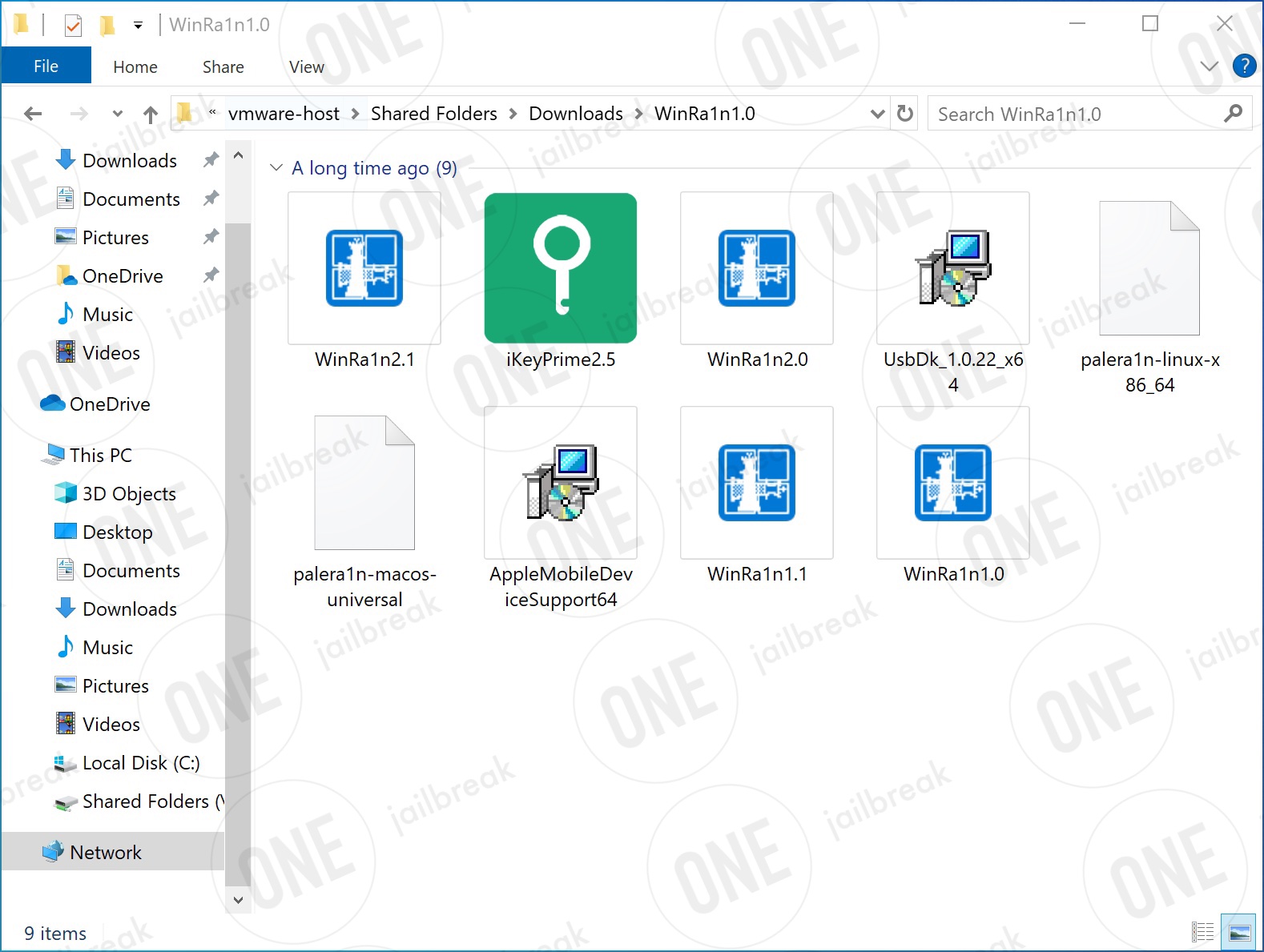Navigate to Downloads breadcrumb

[x=575, y=114]
